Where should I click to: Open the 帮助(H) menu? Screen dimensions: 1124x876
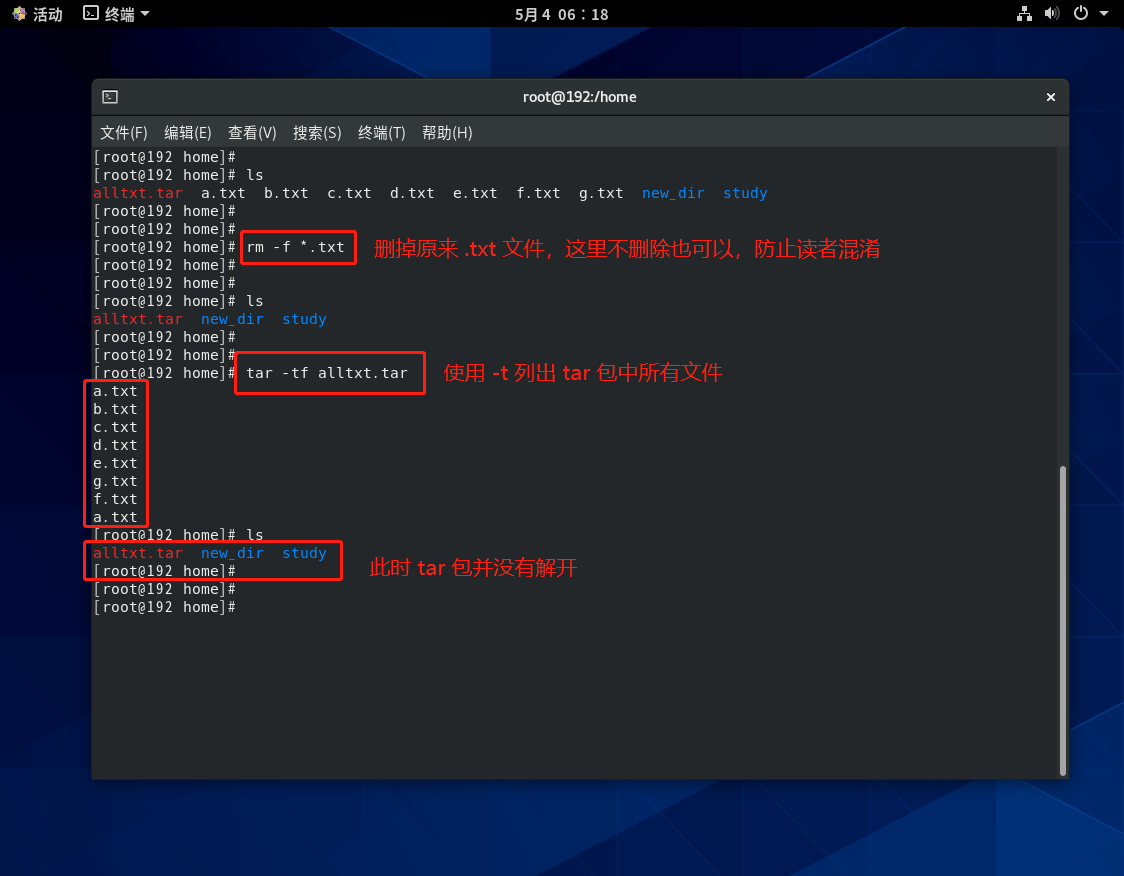coord(447,133)
